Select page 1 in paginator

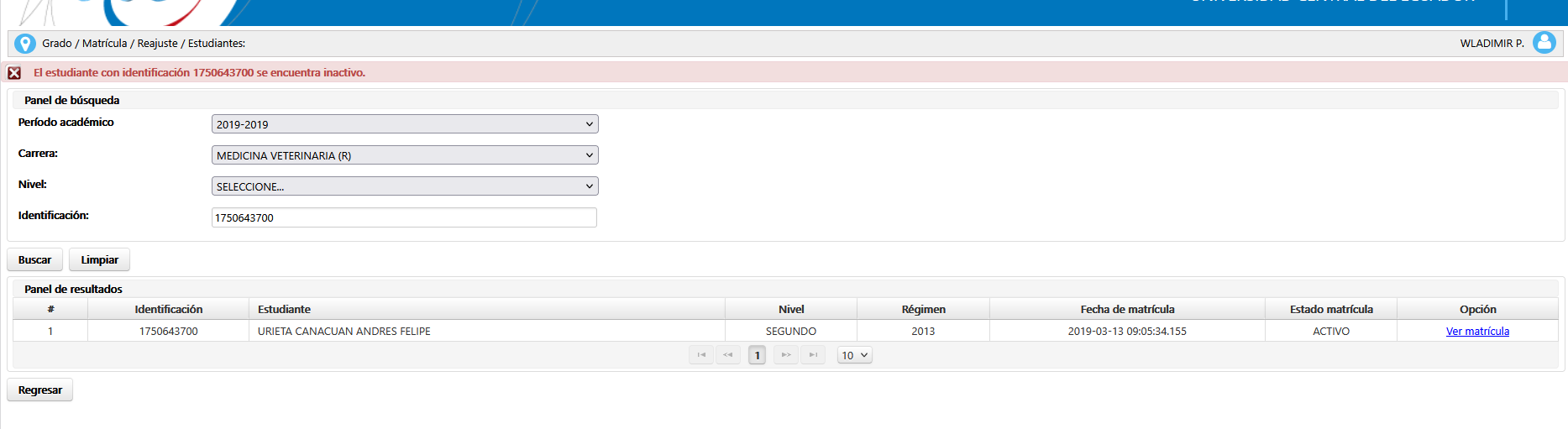tap(758, 355)
